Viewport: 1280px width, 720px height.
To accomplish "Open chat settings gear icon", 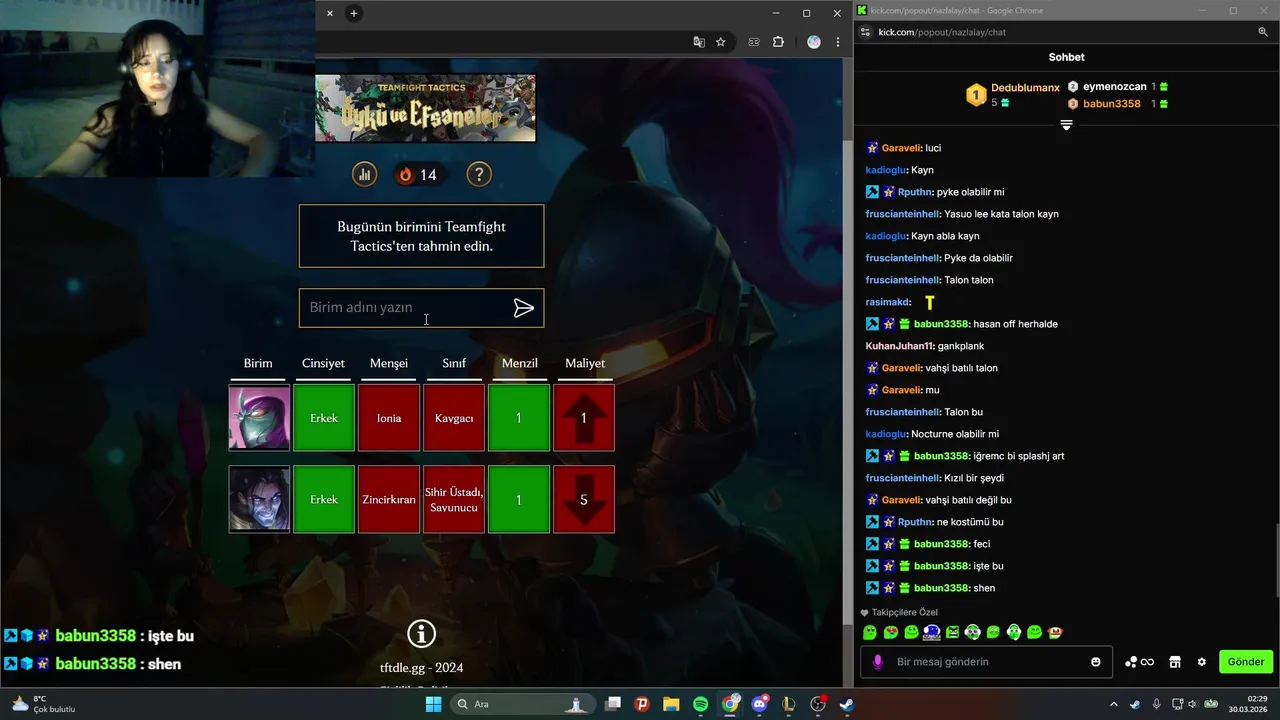I will (1202, 662).
